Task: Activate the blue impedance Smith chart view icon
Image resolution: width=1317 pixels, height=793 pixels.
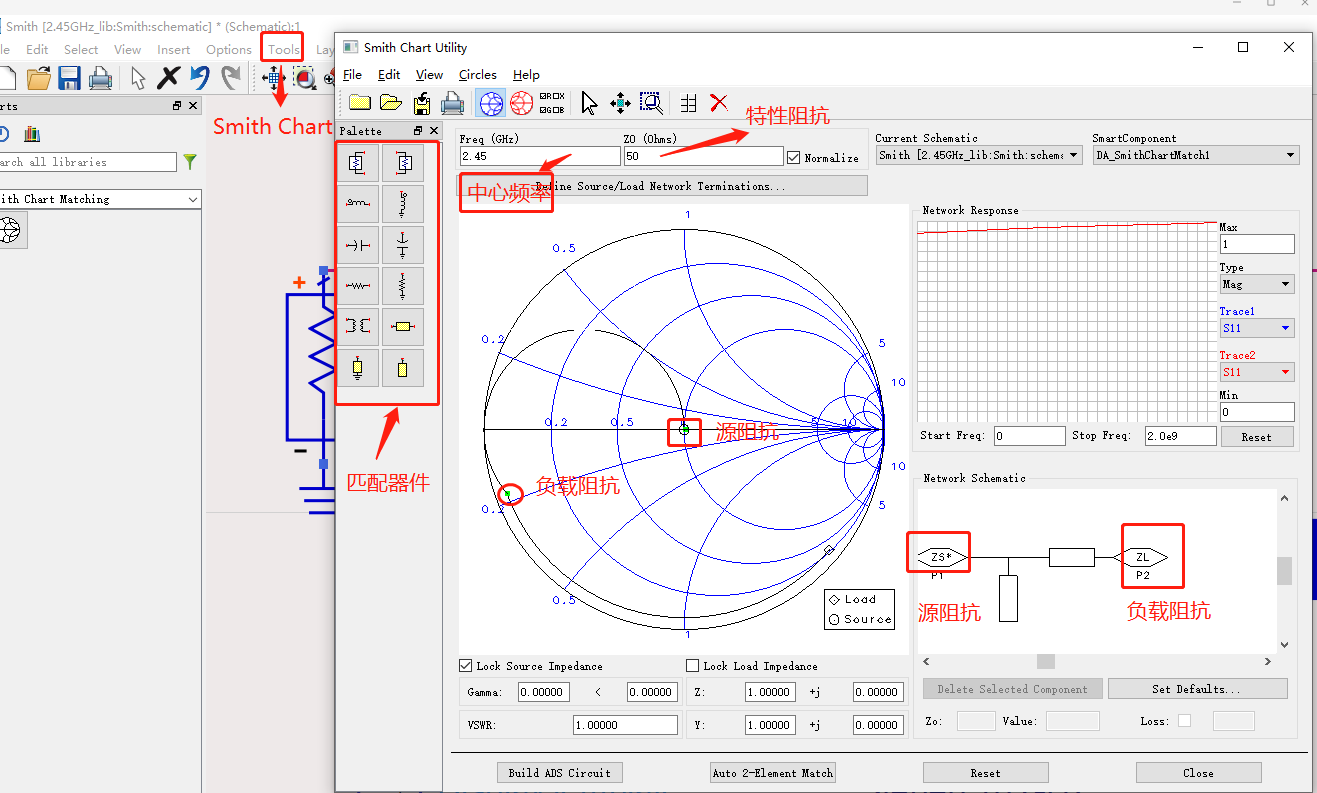Action: tap(489, 102)
